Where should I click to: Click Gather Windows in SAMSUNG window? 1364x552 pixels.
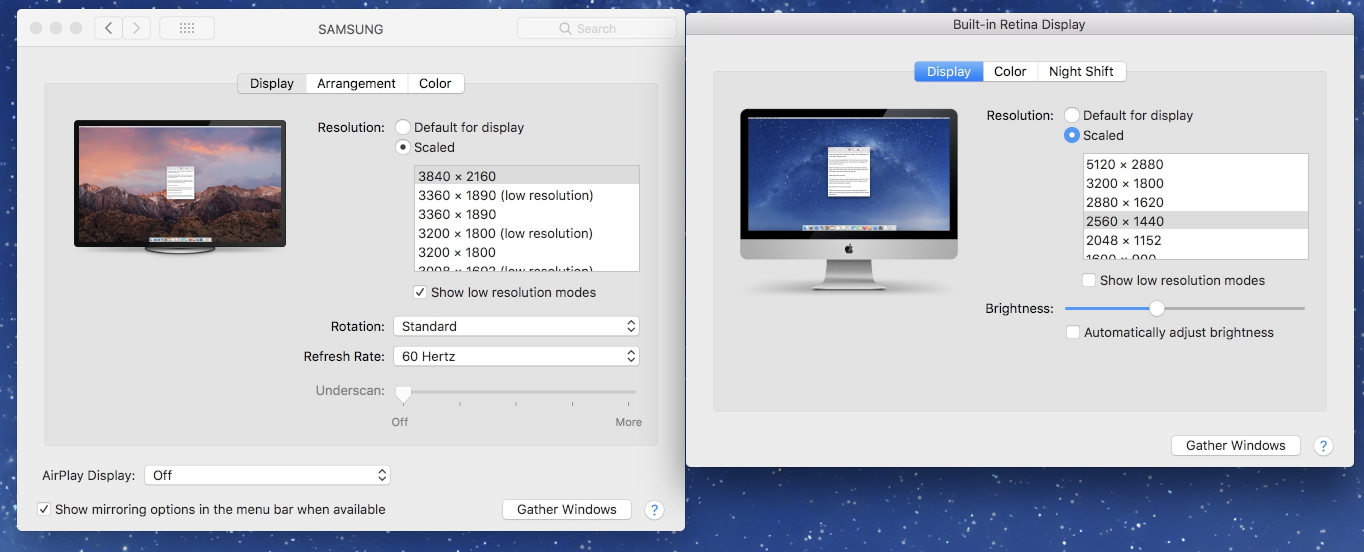pos(566,510)
